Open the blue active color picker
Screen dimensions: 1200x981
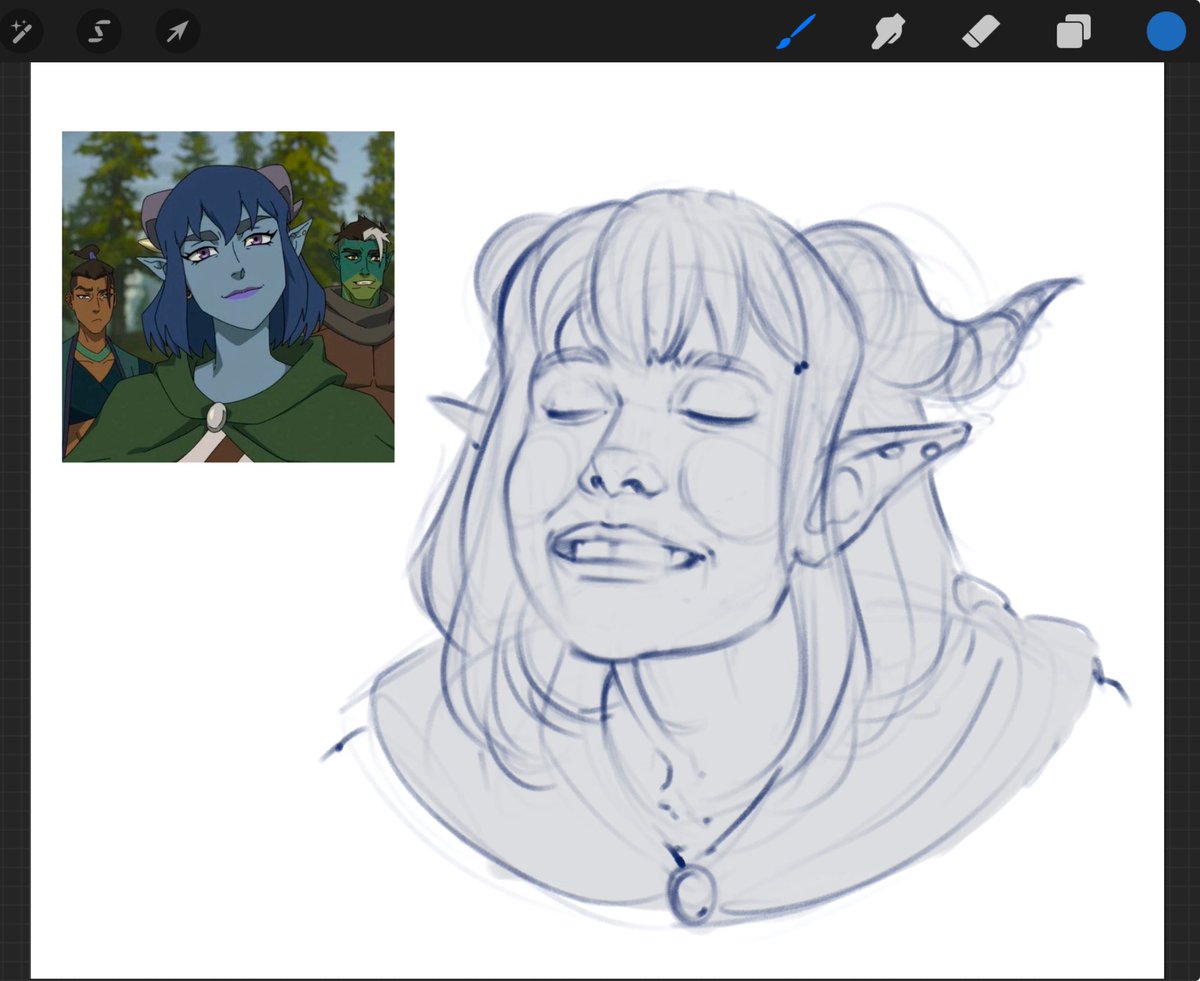pos(1166,32)
